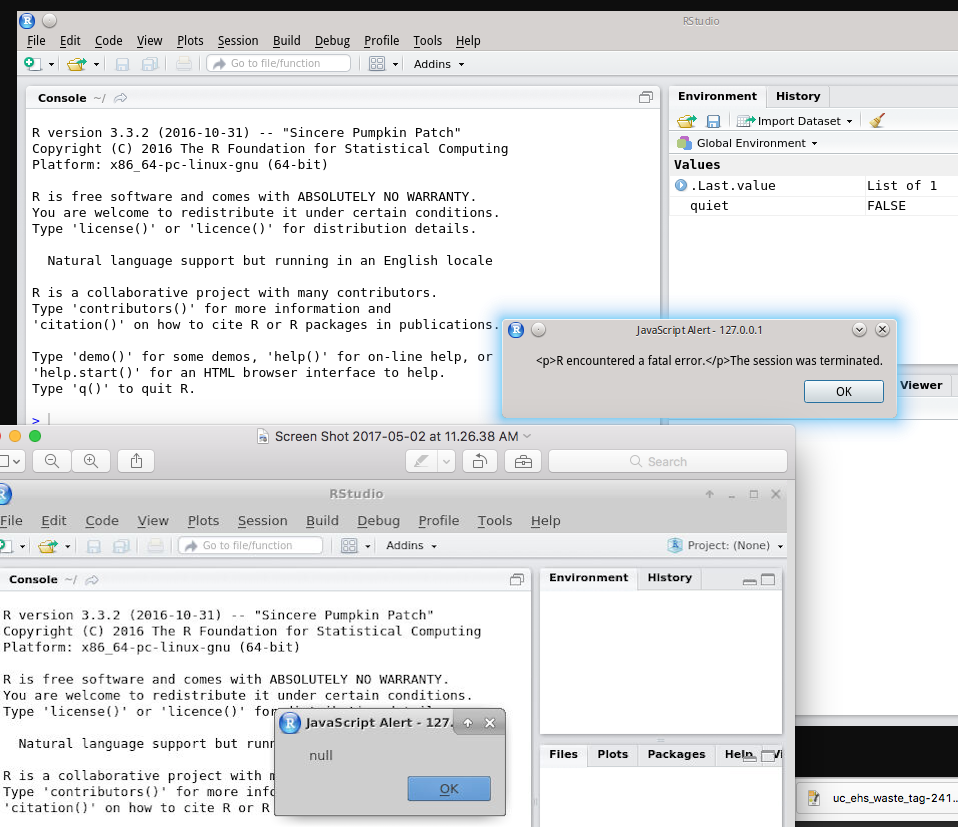Select the Console tab in upper RStudio
The image size is (958, 827).
pyautogui.click(x=62, y=98)
